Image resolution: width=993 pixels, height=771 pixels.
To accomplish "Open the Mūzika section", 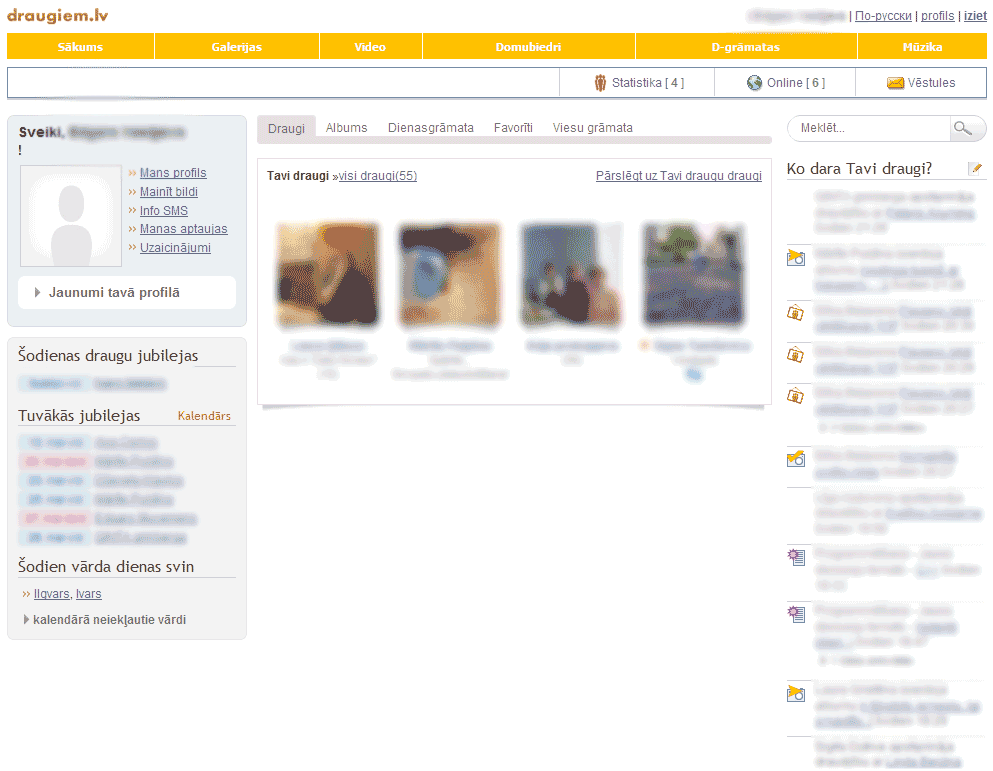I will click(922, 47).
